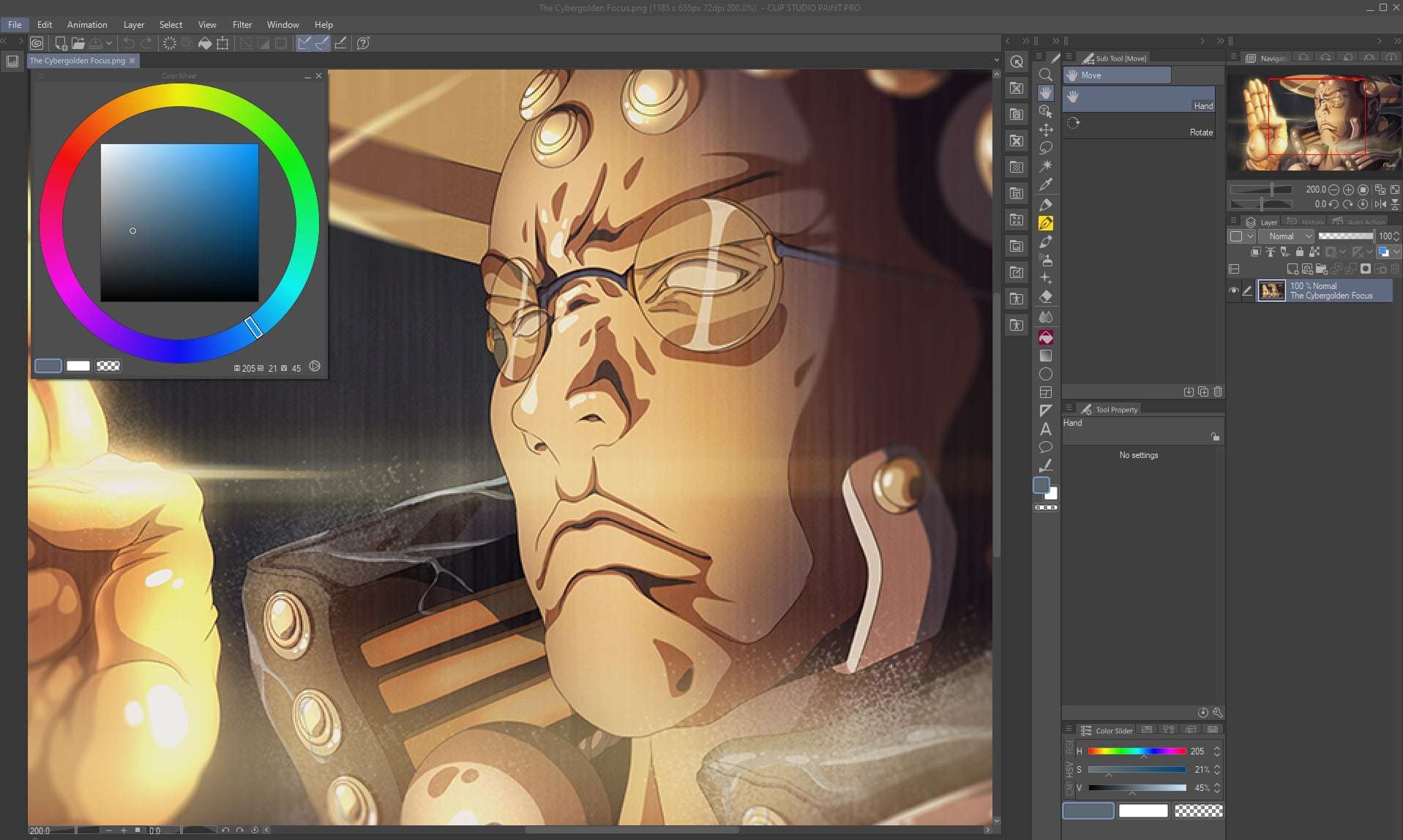This screenshot has width=1403, height=840.
Task: Select the yellow highlighted Pencil tool
Action: click(x=1045, y=223)
